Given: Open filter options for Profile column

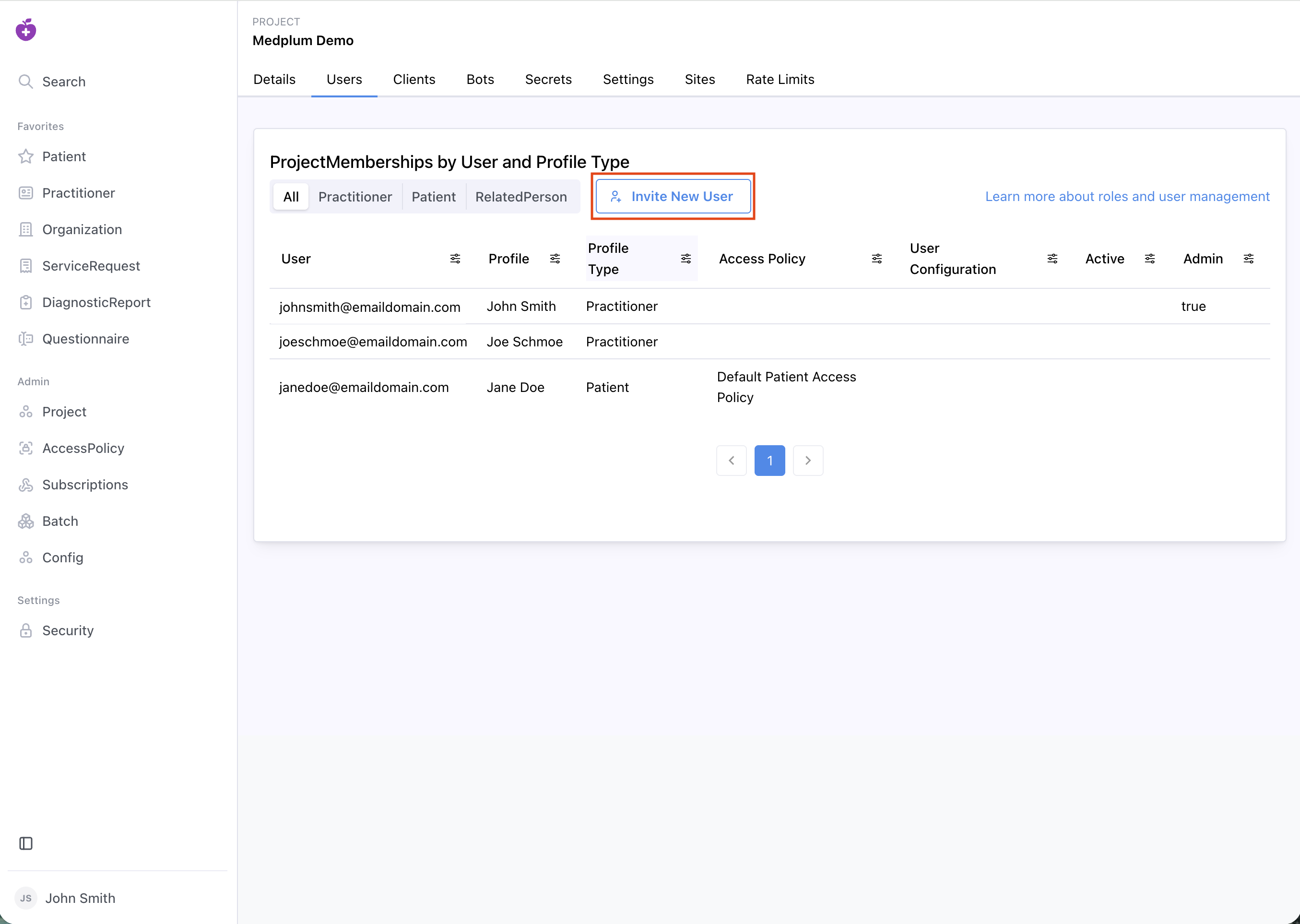Looking at the screenshot, I should [555, 258].
